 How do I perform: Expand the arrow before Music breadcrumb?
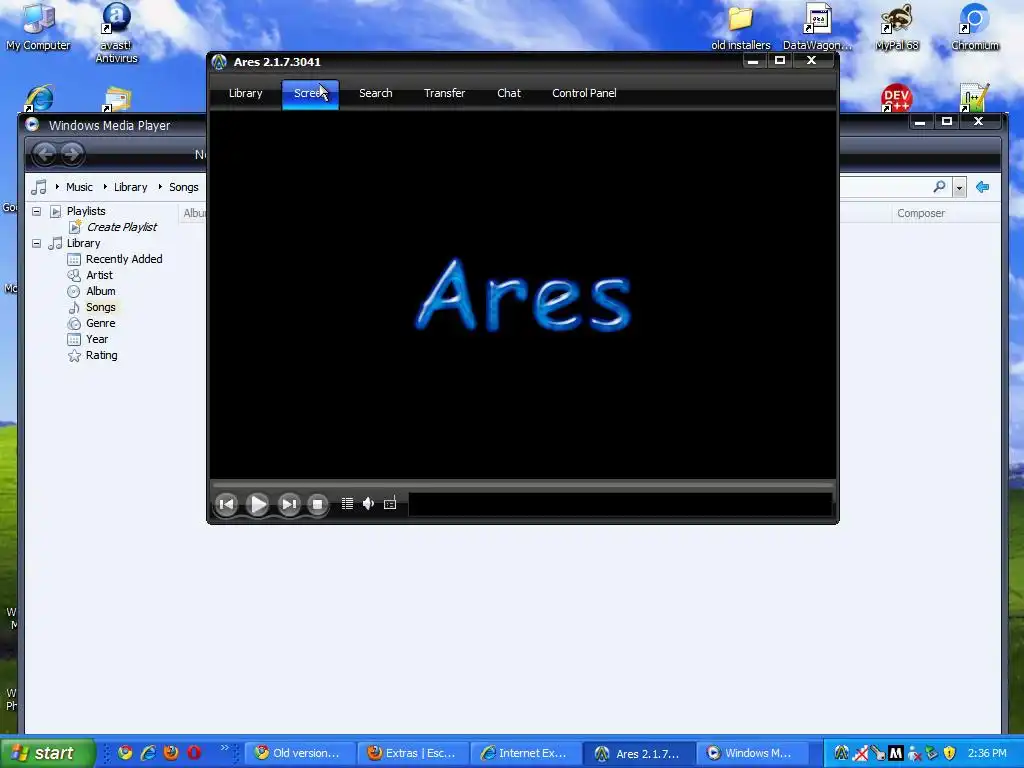tap(57, 187)
